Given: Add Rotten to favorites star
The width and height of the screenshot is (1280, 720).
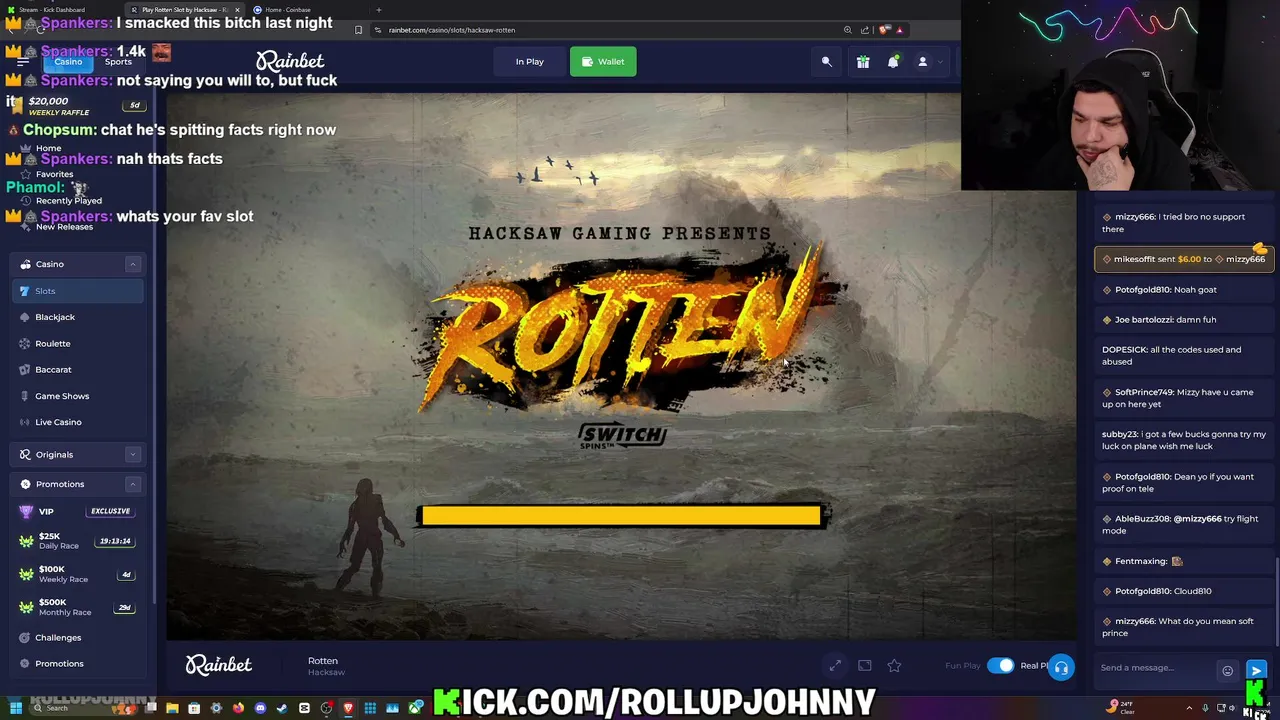Looking at the screenshot, I should pyautogui.click(x=894, y=666).
